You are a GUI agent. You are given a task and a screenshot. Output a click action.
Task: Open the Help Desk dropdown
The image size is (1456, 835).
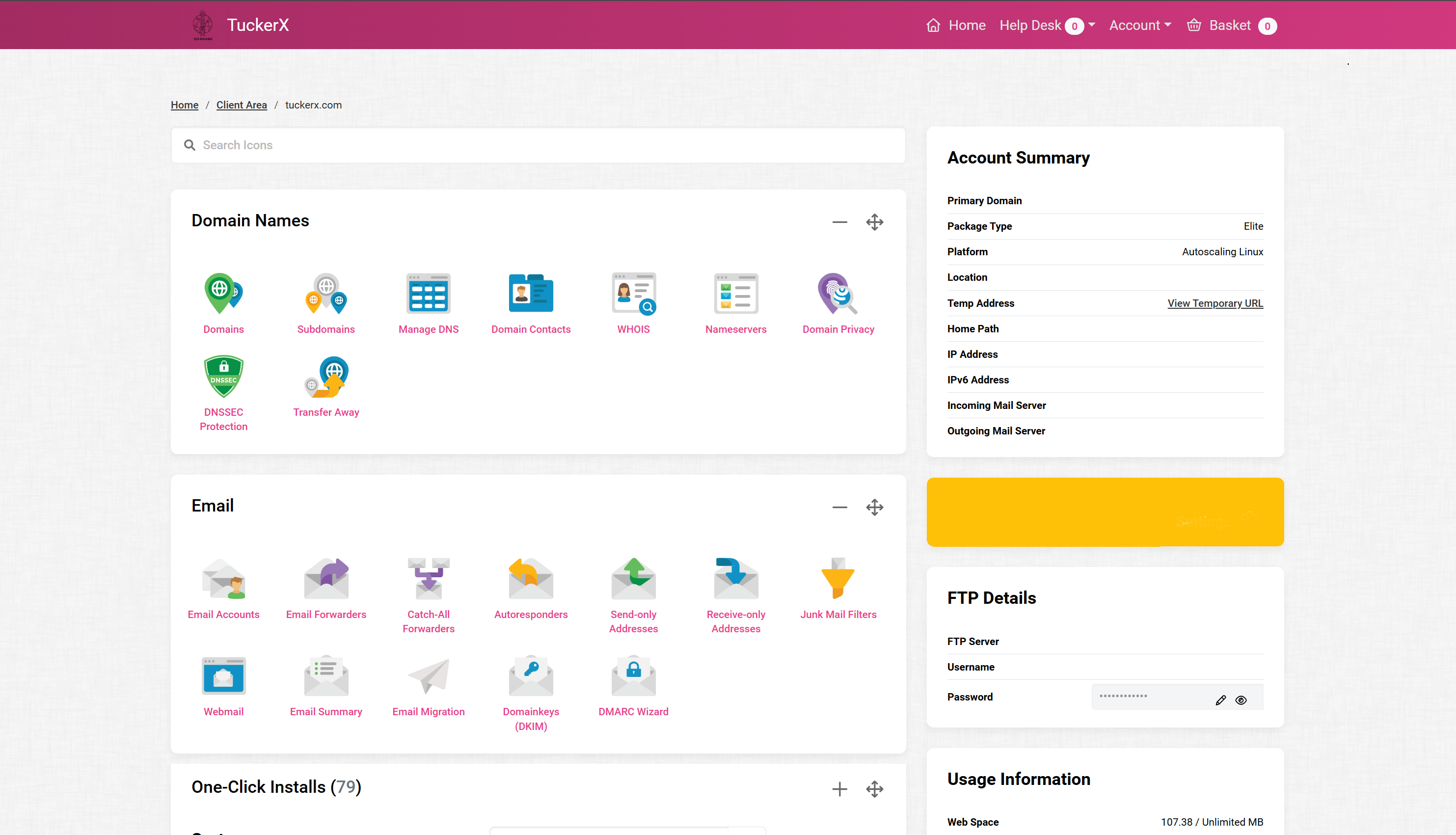[1047, 26]
